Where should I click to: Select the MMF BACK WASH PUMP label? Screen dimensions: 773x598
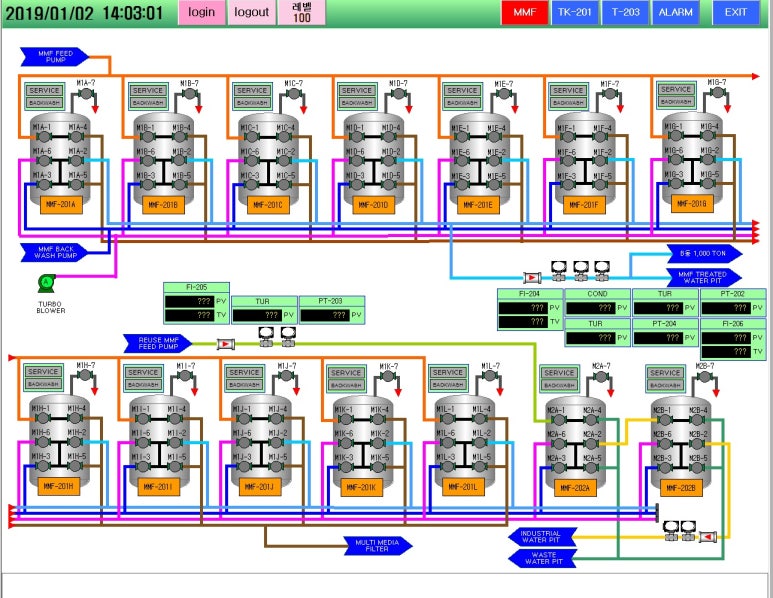(x=55, y=252)
